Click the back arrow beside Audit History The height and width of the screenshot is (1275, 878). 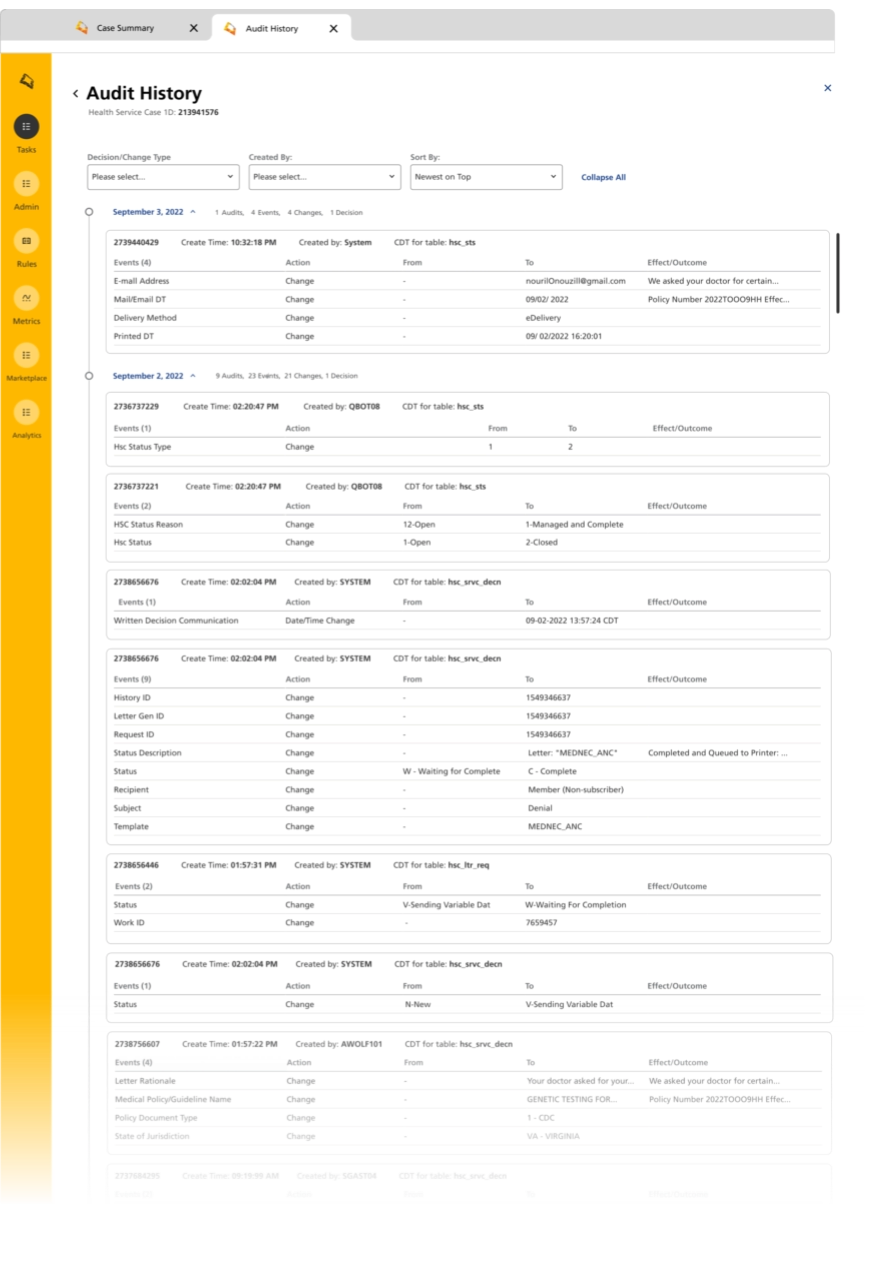(75, 94)
